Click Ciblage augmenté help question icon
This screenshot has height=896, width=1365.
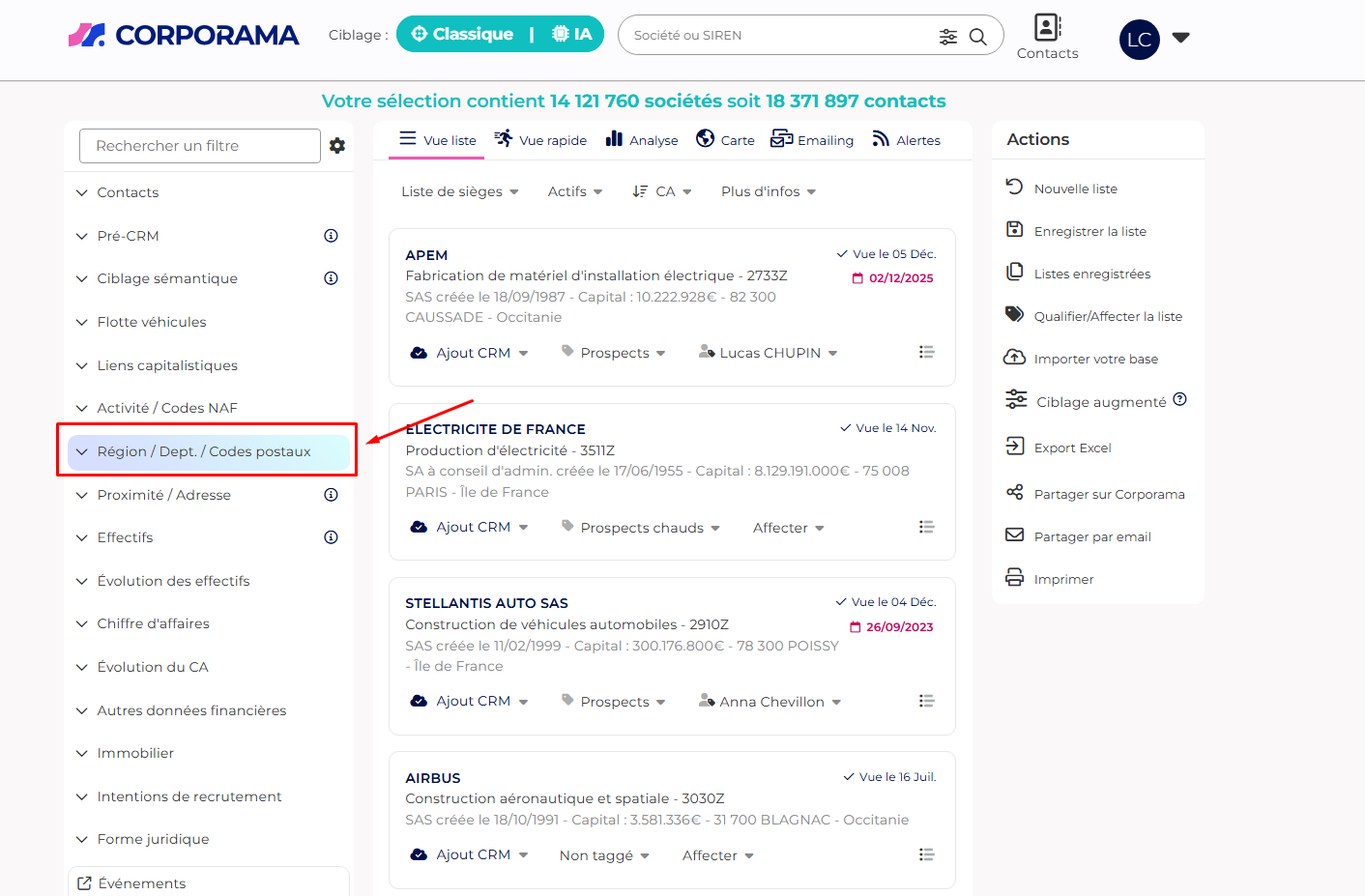[x=1179, y=400]
